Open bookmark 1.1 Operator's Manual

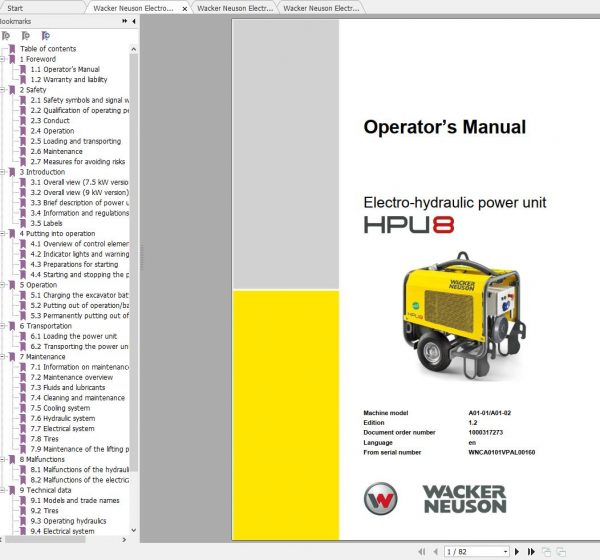(x=65, y=69)
